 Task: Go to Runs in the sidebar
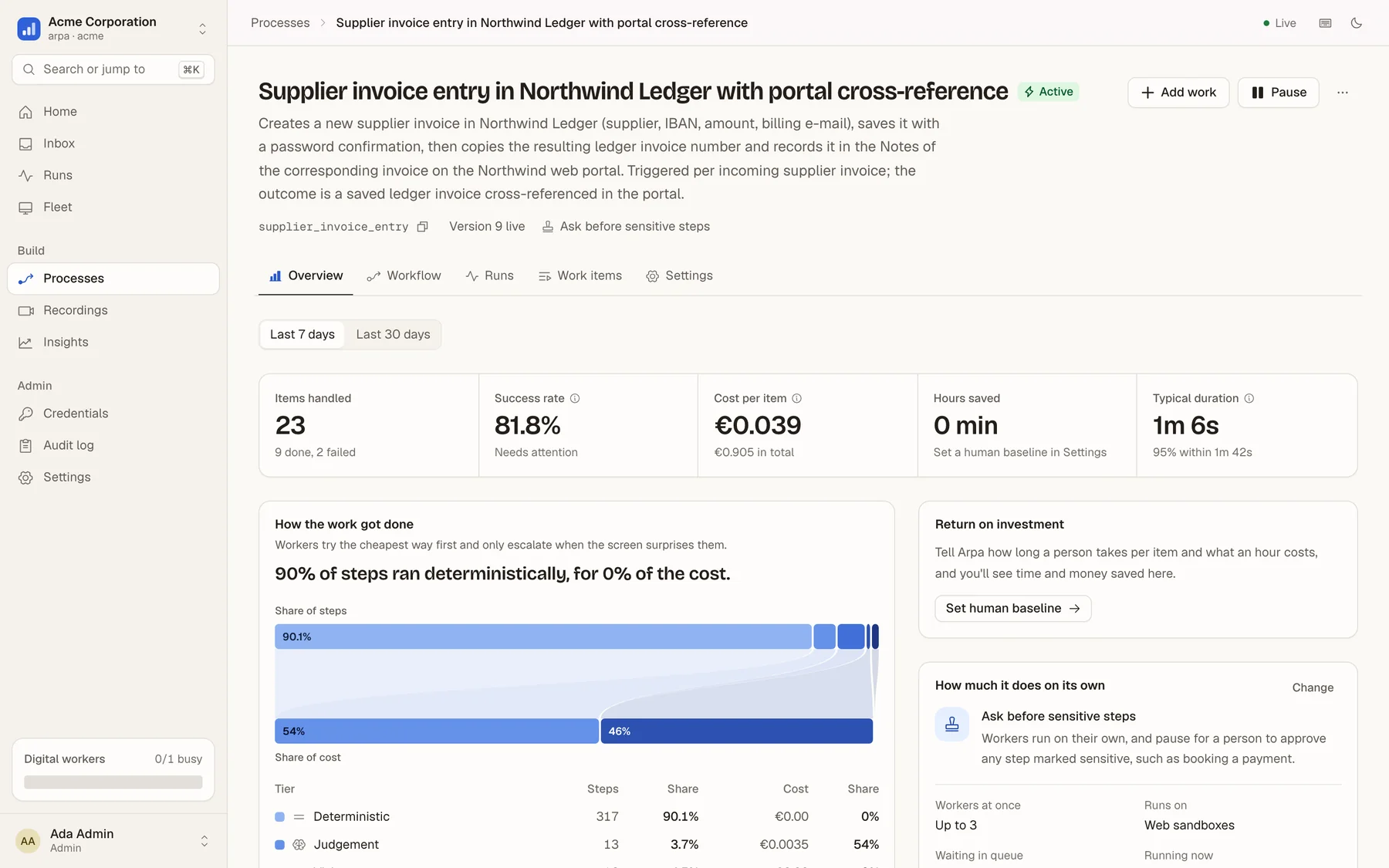(x=113, y=175)
